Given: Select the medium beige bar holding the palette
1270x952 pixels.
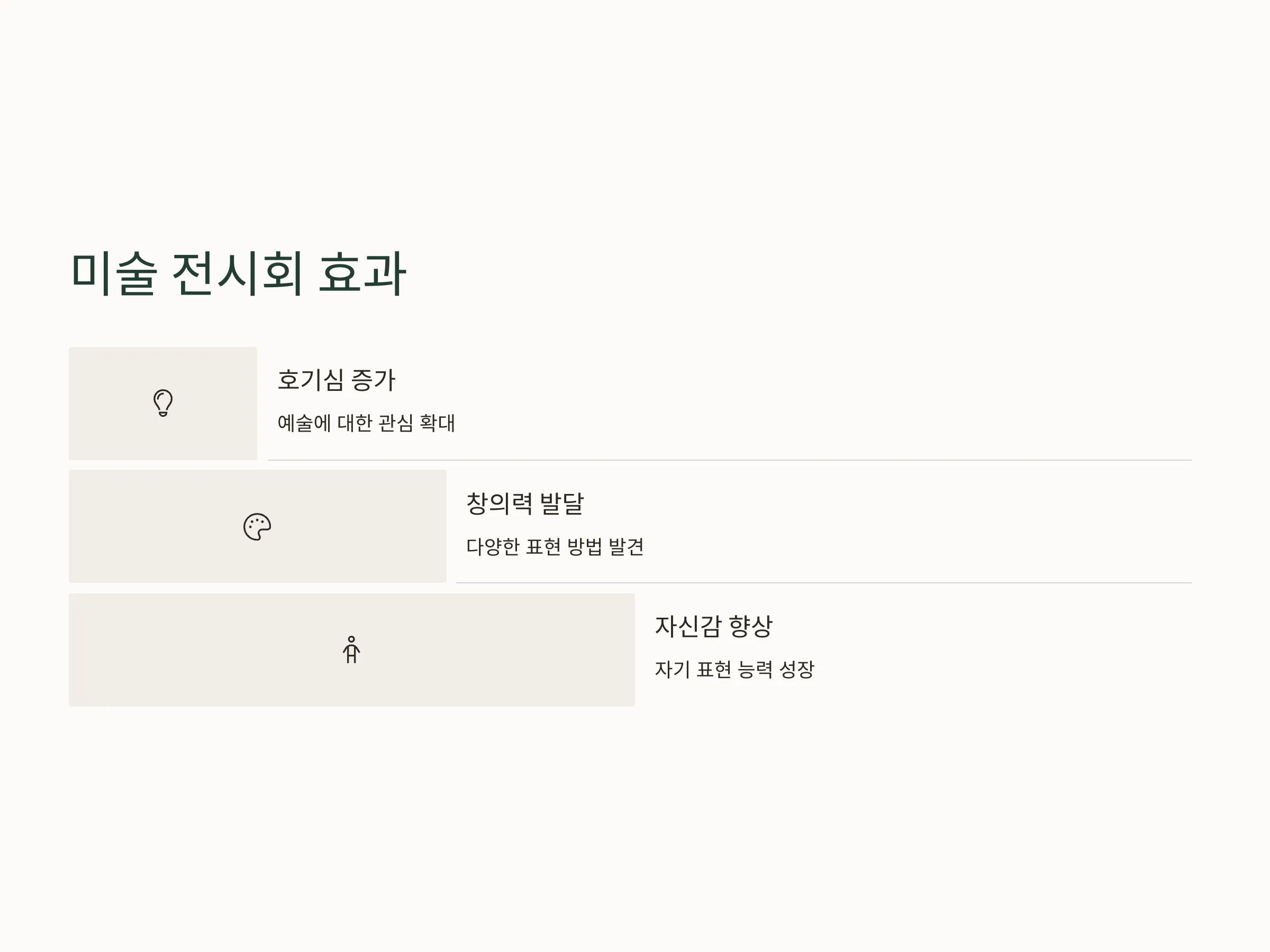Looking at the screenshot, I should point(258,526).
